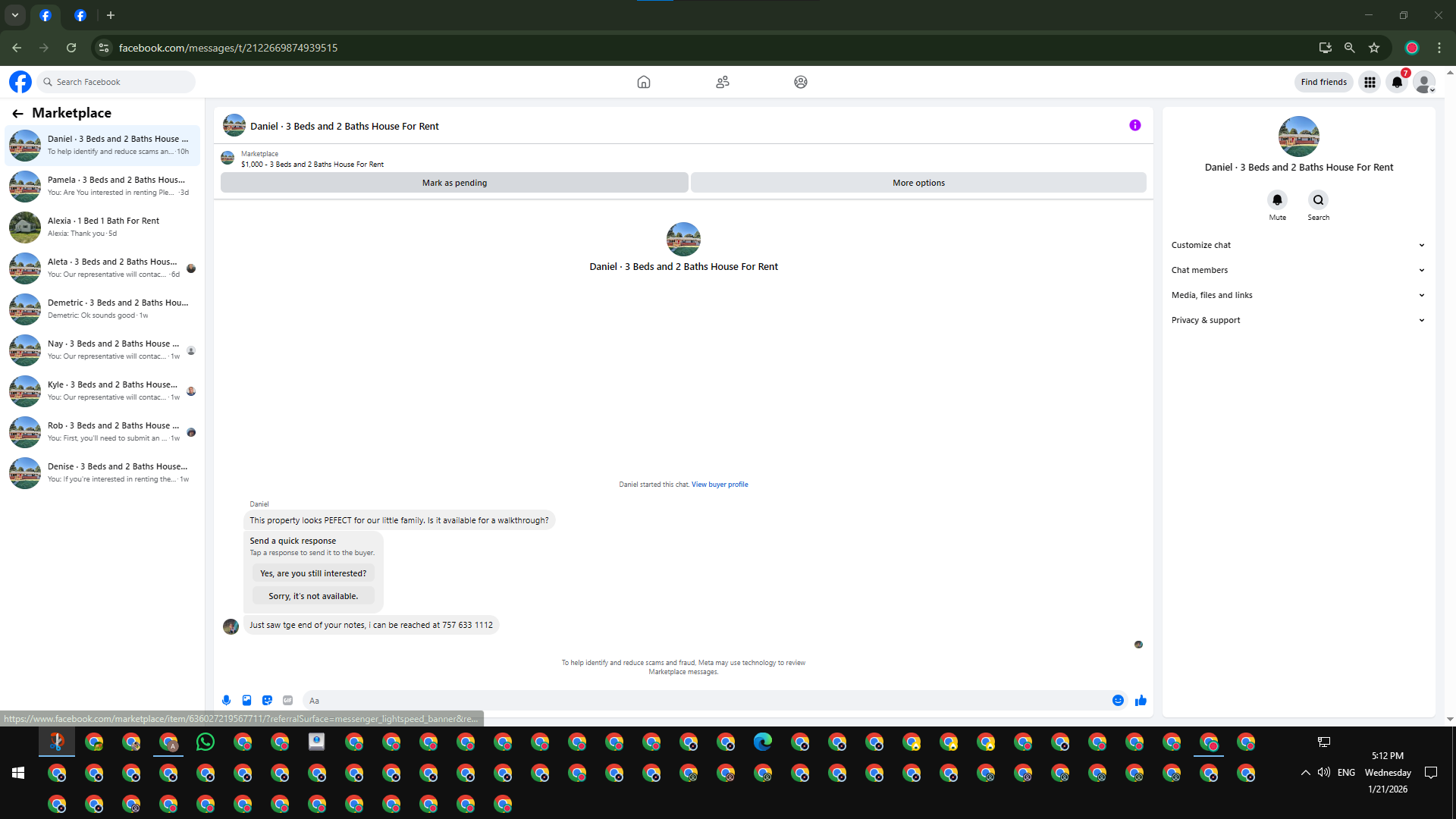Open the View buyer profile link
The height and width of the screenshot is (819, 1456).
719,485
